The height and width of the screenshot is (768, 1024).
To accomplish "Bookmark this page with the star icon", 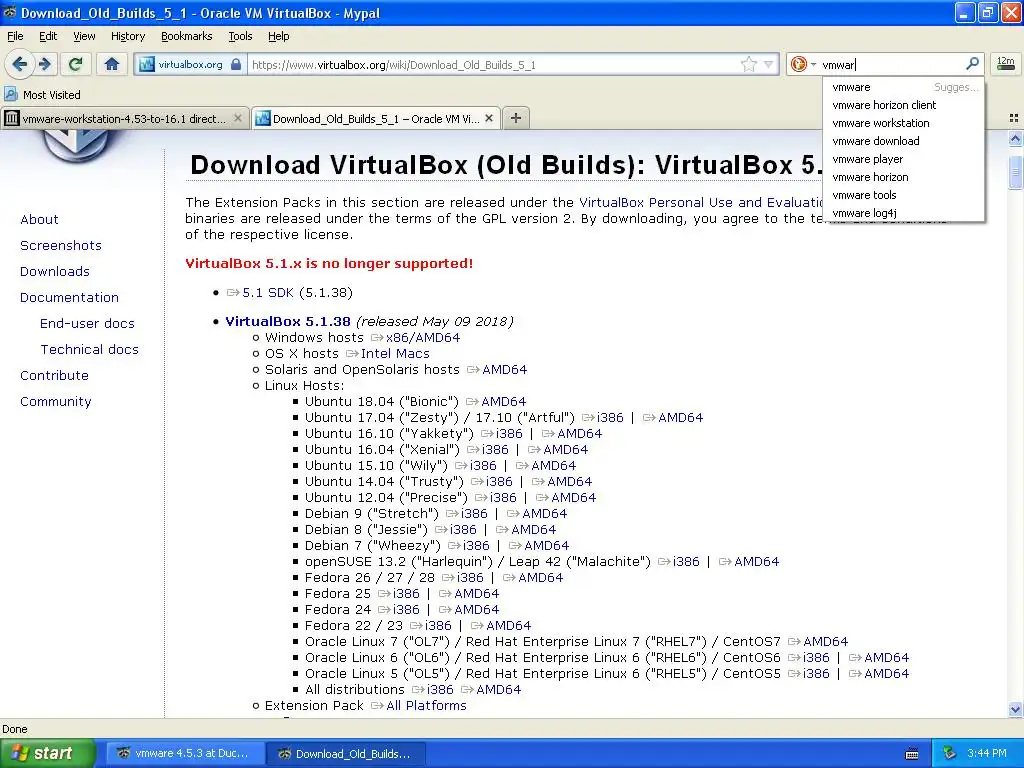I will point(748,64).
